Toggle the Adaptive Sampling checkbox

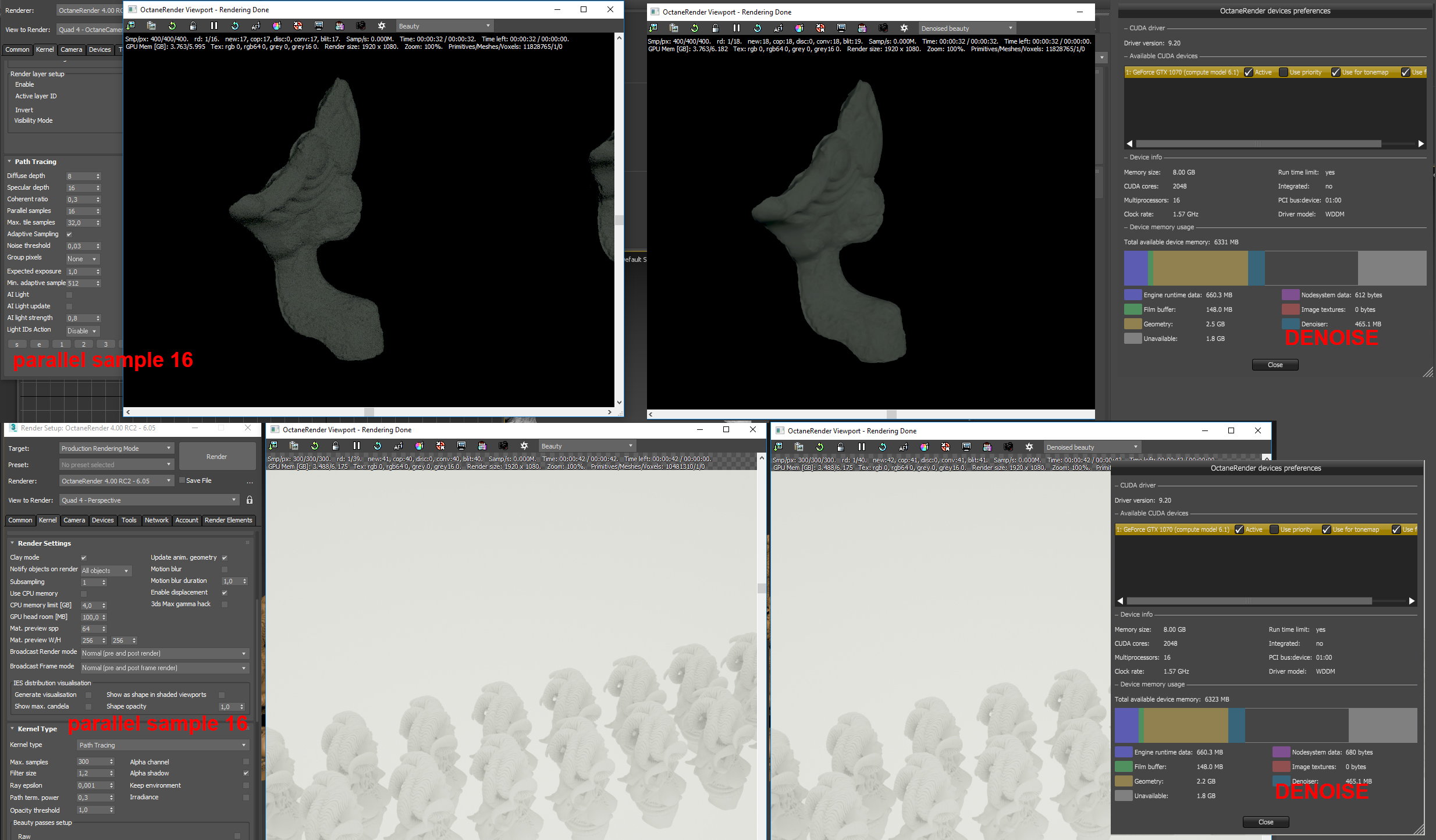(69, 234)
